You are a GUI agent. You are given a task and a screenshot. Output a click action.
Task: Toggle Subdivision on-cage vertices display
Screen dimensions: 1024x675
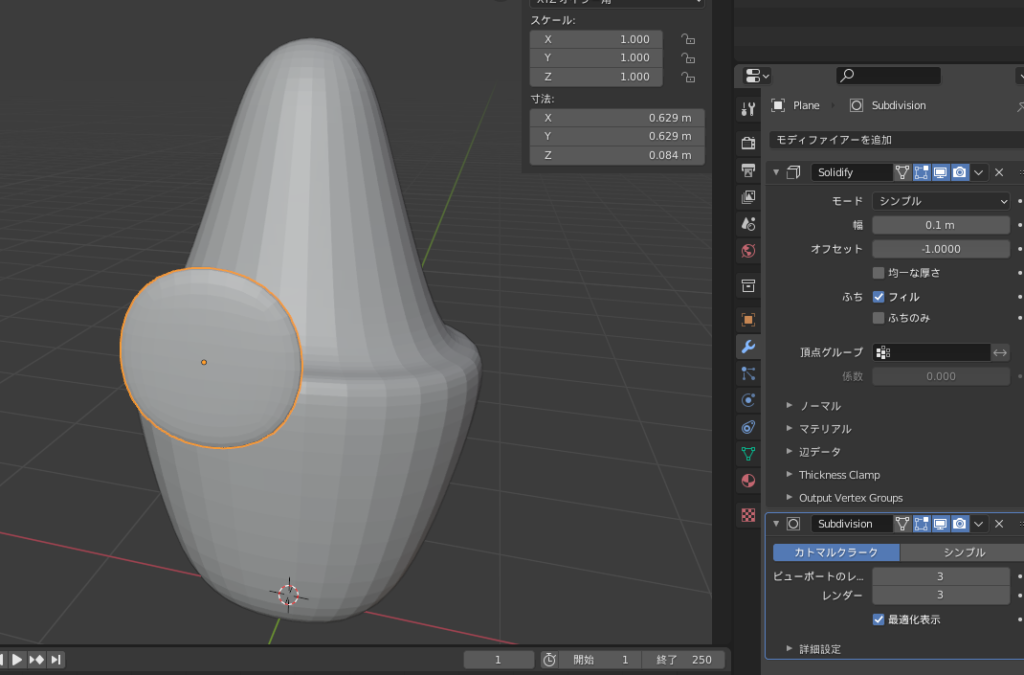click(x=902, y=524)
